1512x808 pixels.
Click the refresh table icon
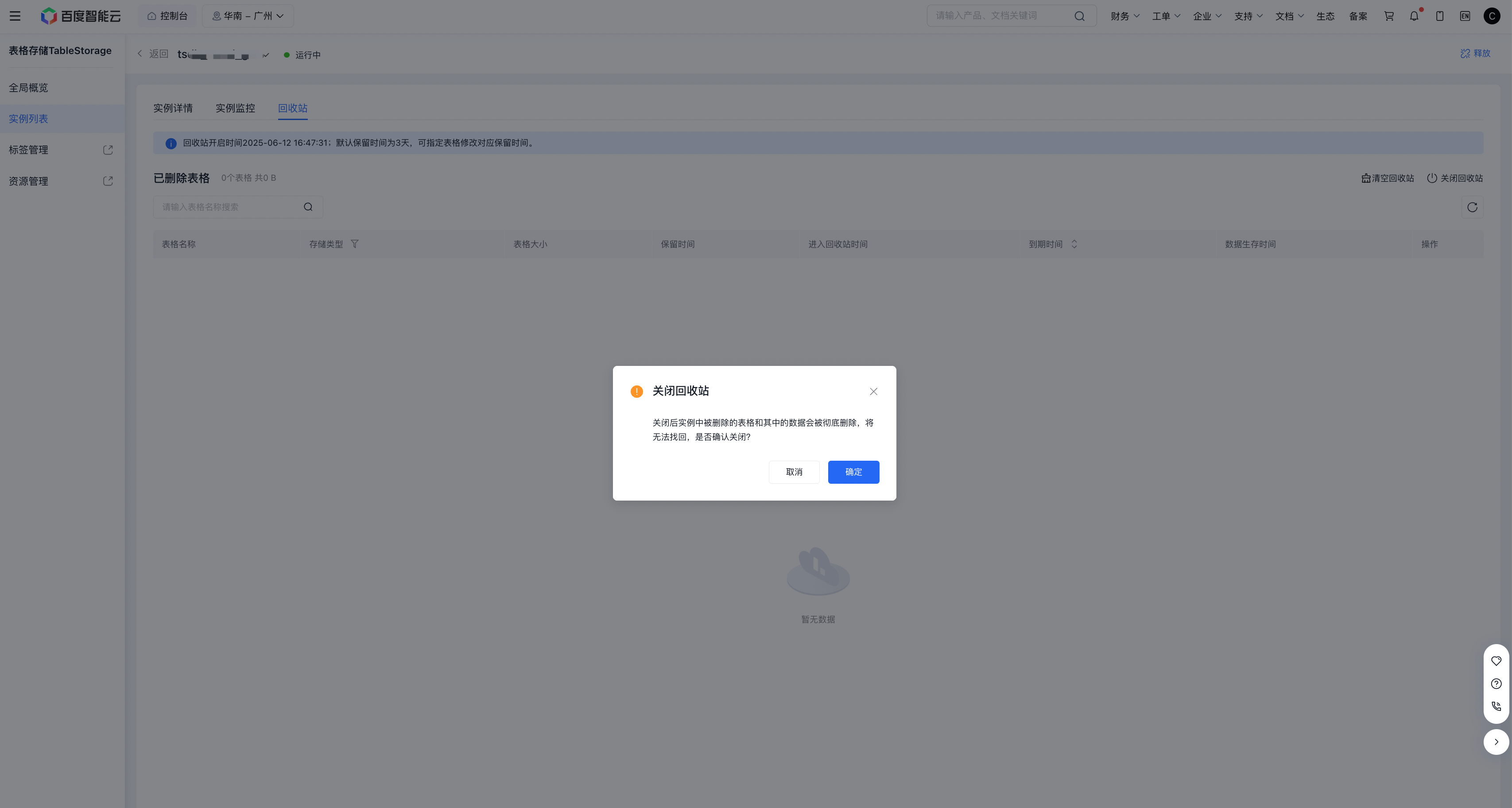point(1472,207)
